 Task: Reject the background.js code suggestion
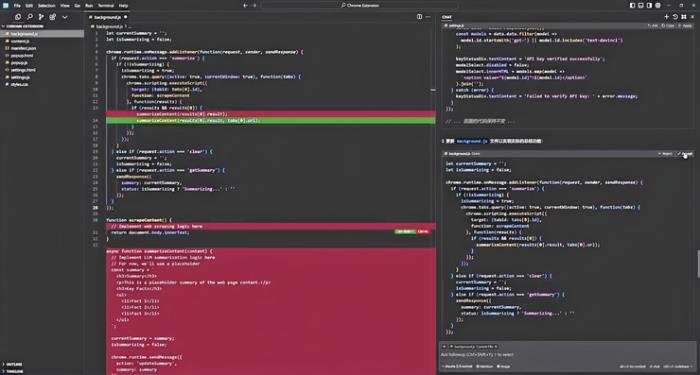point(665,154)
